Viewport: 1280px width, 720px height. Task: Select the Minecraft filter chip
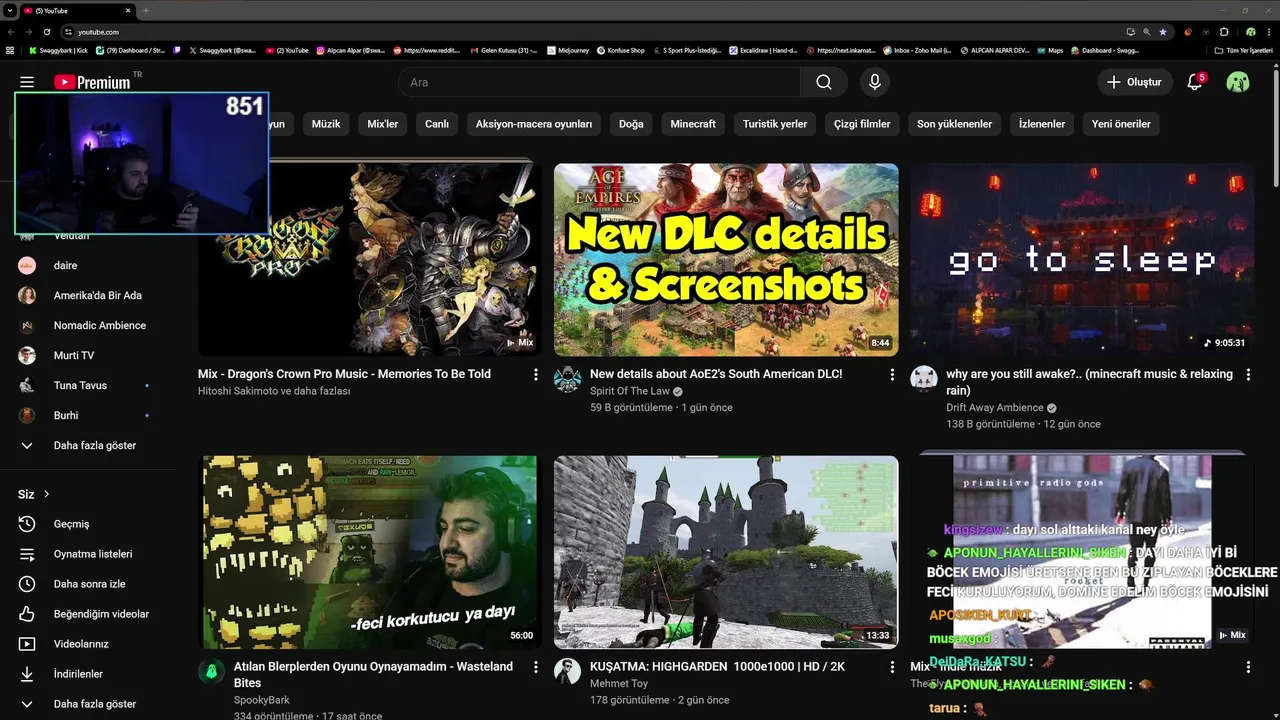tap(693, 124)
